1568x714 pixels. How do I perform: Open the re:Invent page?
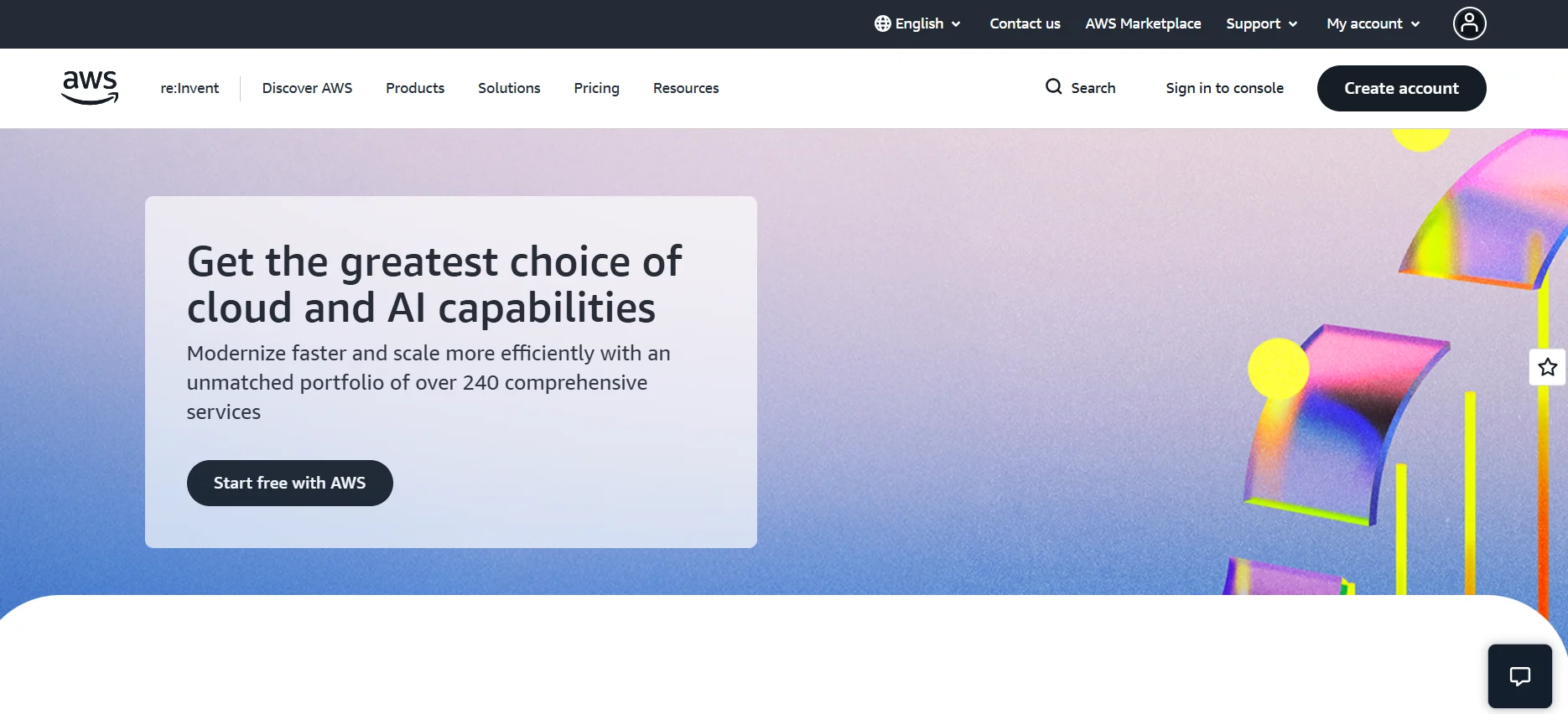pos(190,88)
